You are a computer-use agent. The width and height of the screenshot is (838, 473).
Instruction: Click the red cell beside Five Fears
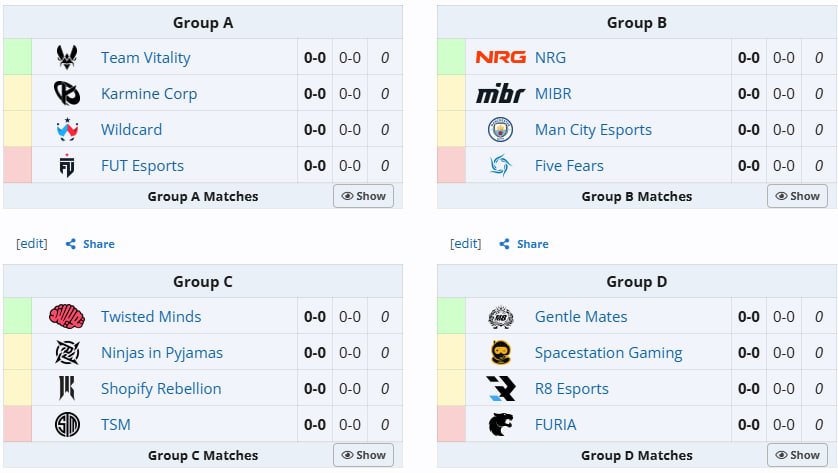(451, 165)
